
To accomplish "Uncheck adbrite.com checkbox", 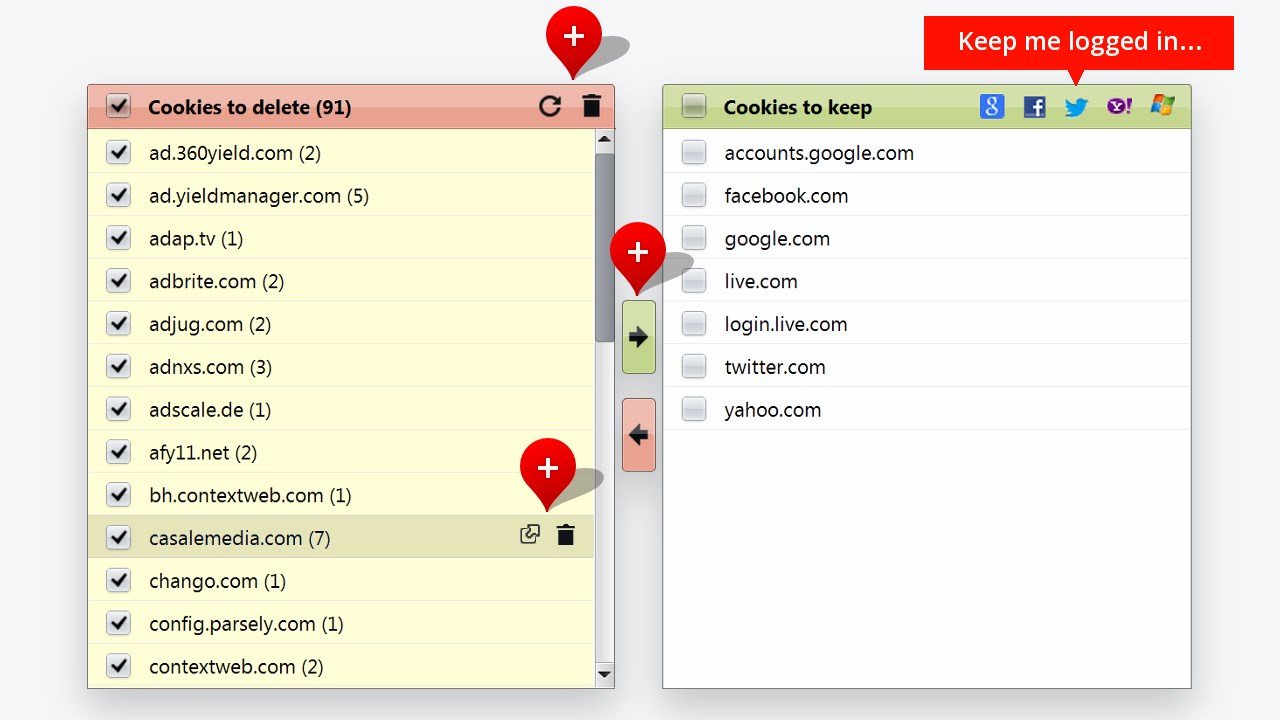I will coord(119,281).
